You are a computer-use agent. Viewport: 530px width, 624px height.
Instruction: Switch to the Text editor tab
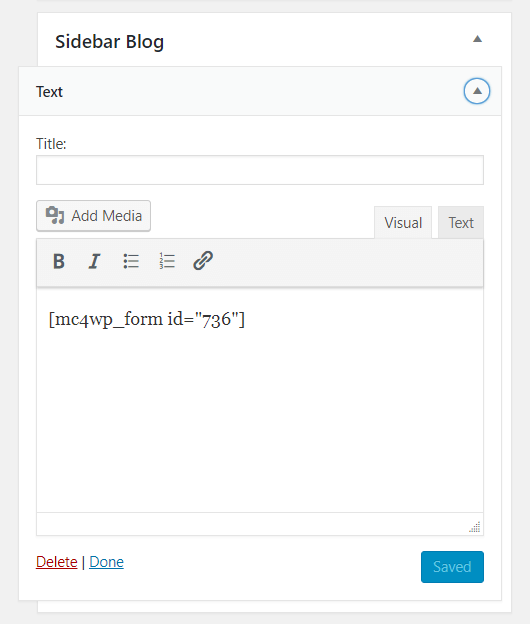[x=461, y=222]
